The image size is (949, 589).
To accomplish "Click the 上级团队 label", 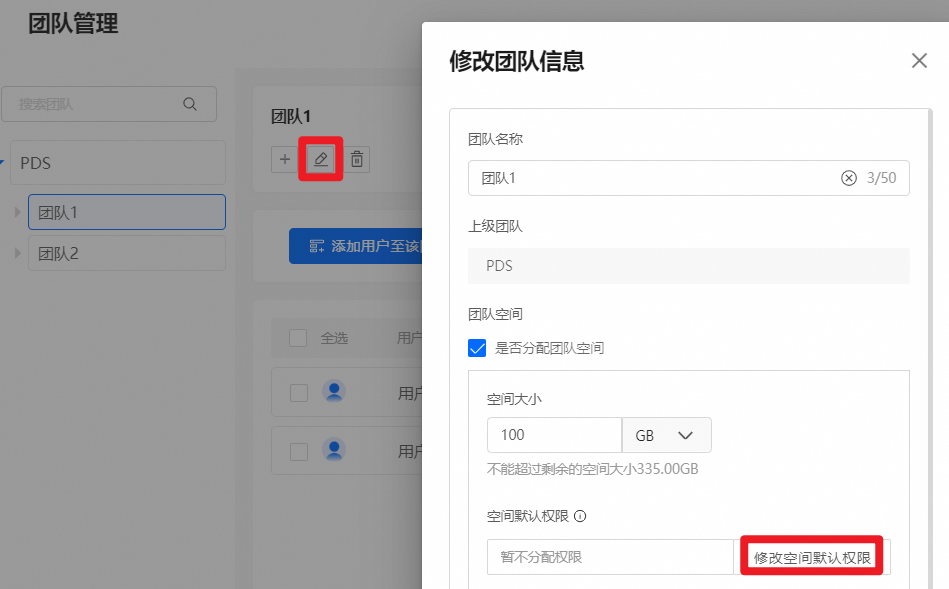I will point(495,226).
